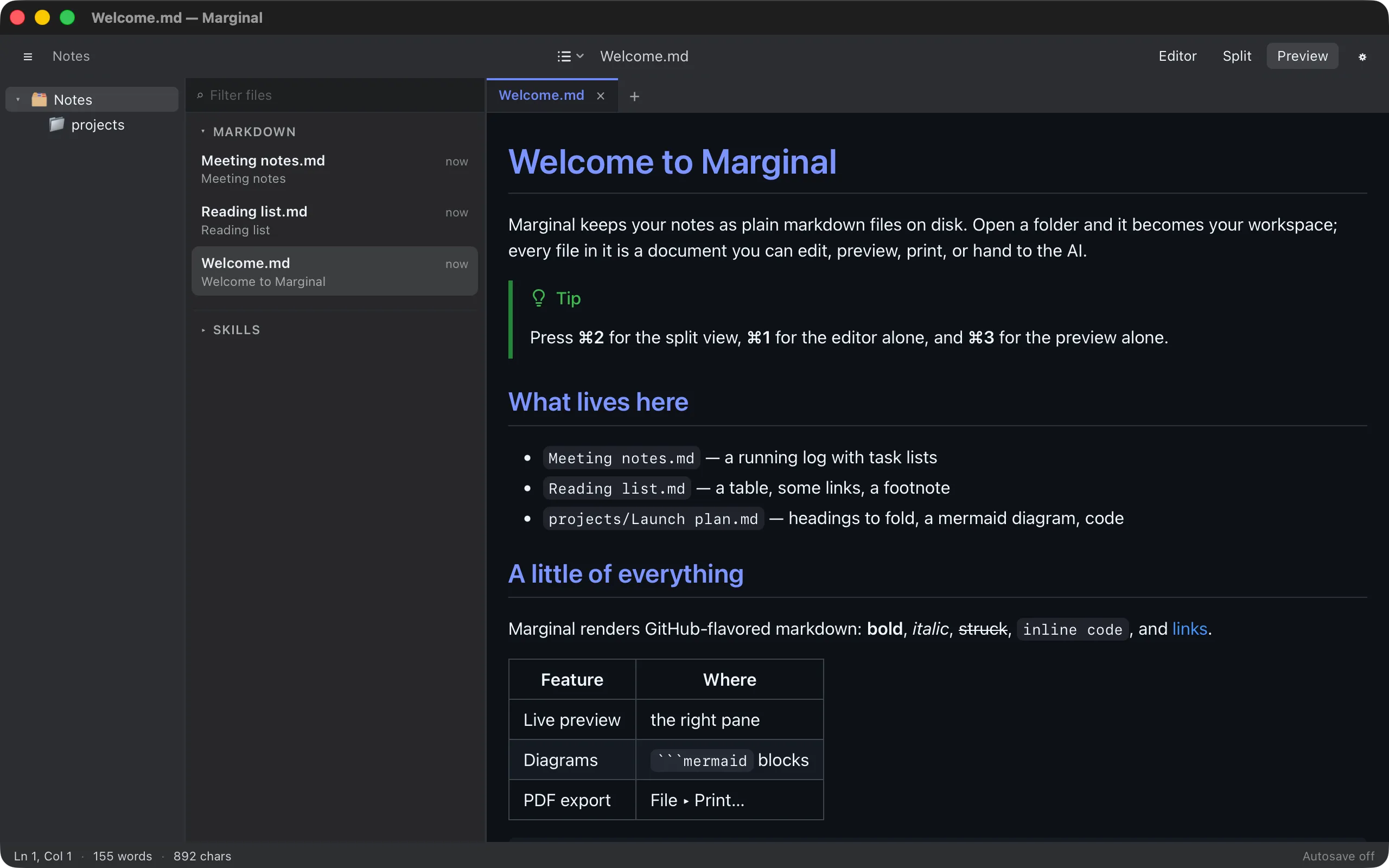Click the inline code sample text
This screenshot has height=868, width=1389.
1072,629
